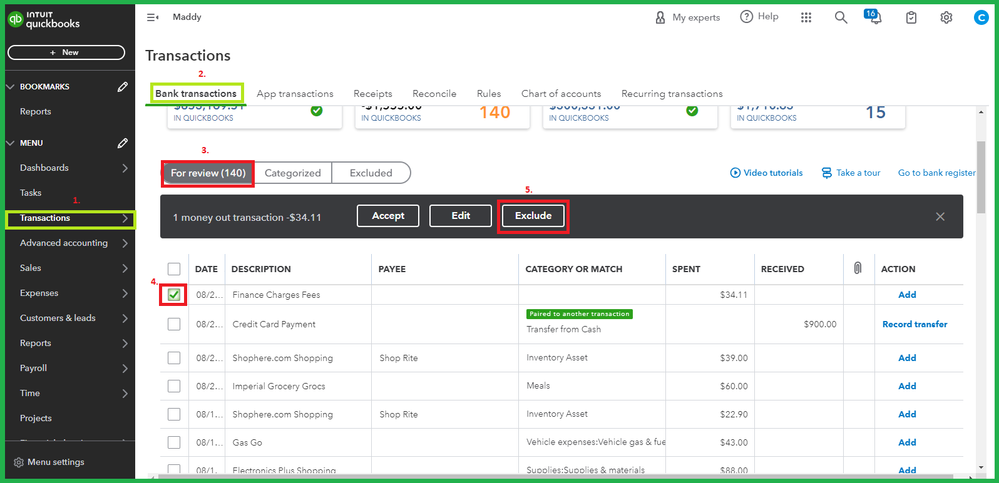Viewport: 999px width, 483px height.
Task: Click Add for Imperial Grocery Grocs
Action: [x=907, y=386]
